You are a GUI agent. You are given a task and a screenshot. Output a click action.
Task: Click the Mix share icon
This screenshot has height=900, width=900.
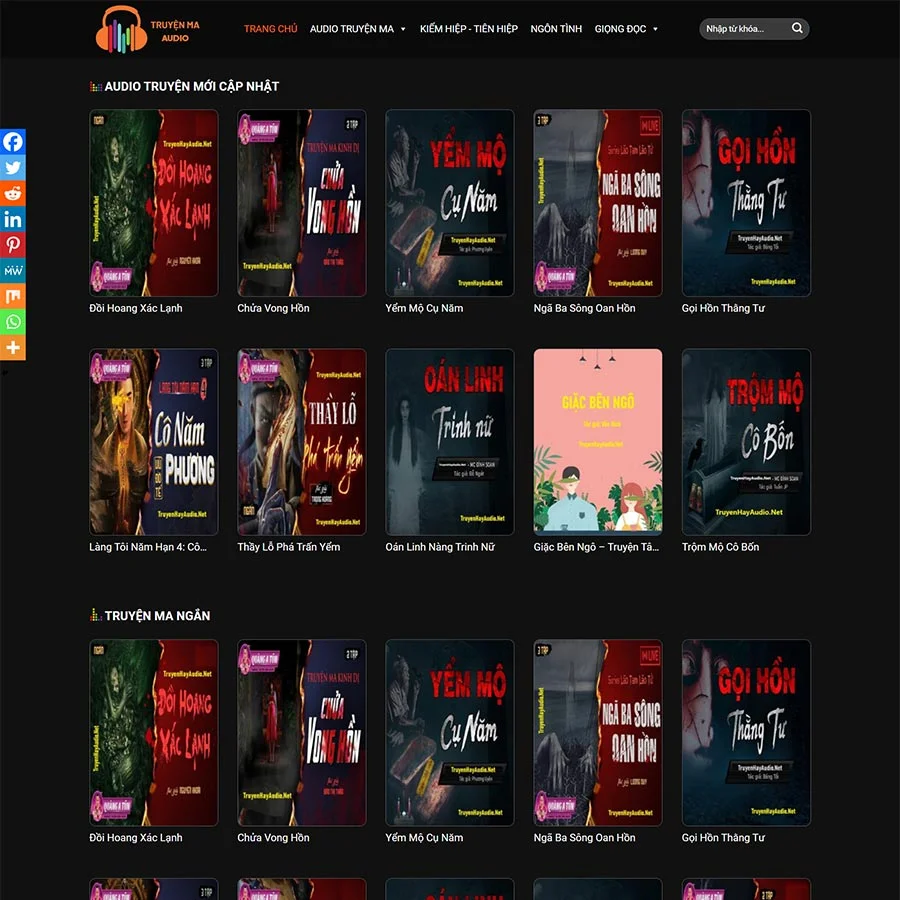click(12, 296)
